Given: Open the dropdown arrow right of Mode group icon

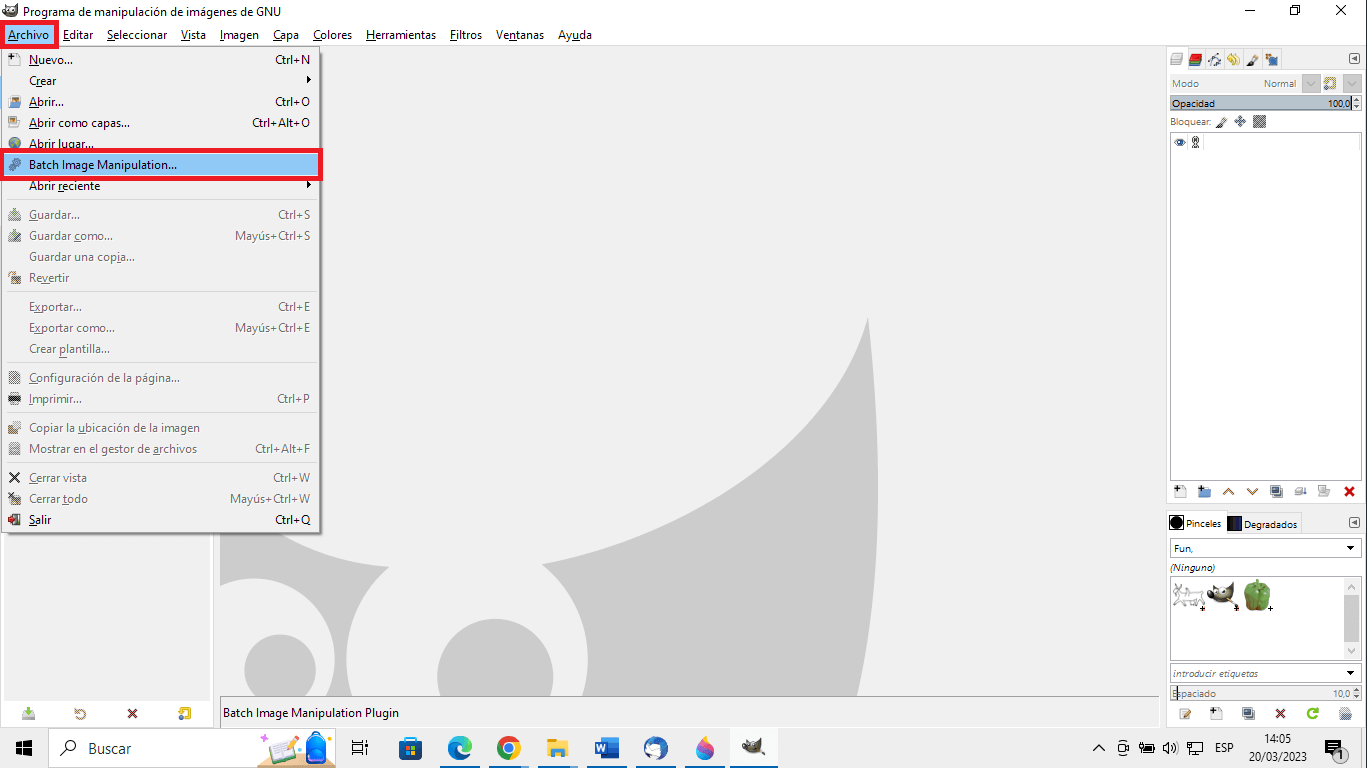Looking at the screenshot, I should pyautogui.click(x=1352, y=84).
